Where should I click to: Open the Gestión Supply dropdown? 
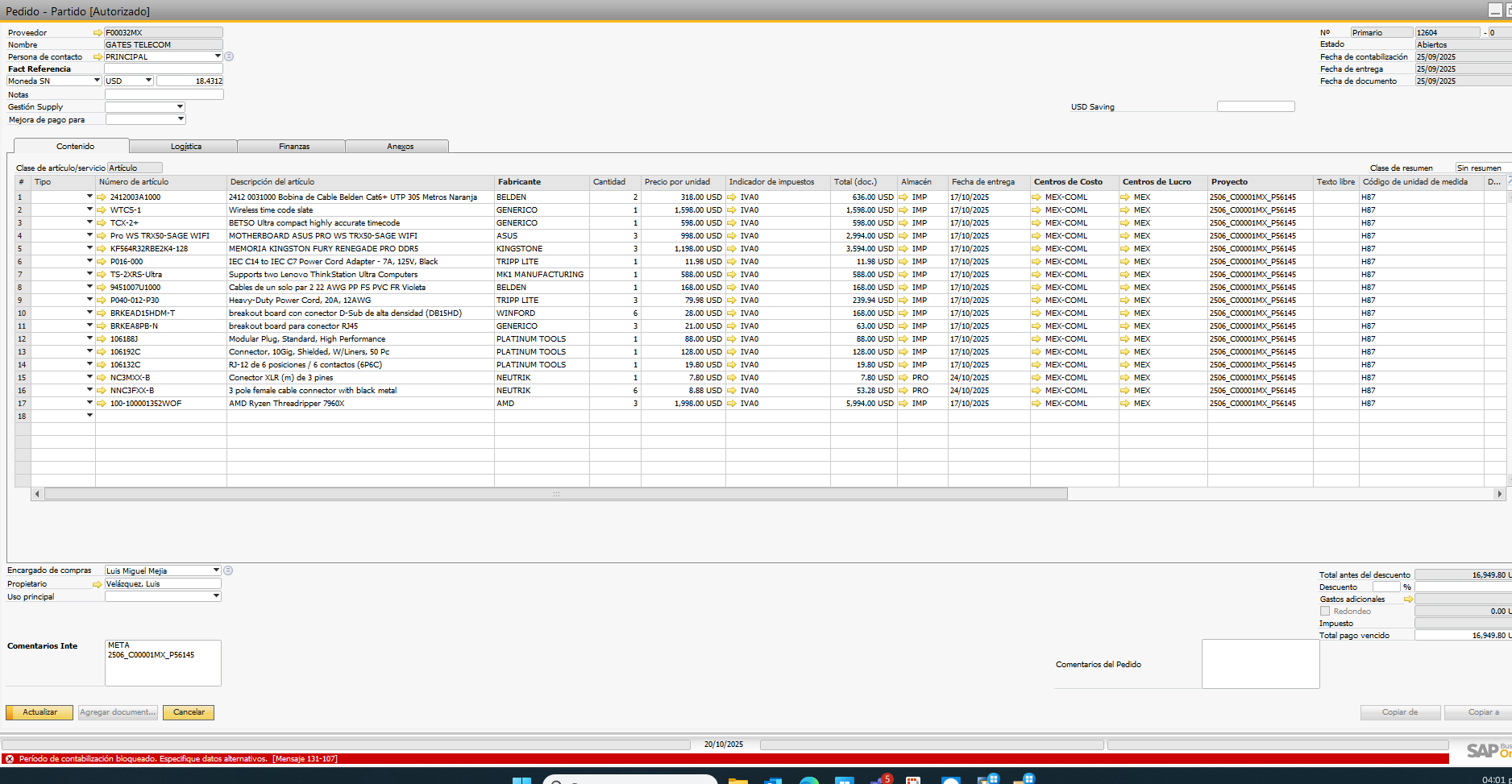[x=180, y=107]
